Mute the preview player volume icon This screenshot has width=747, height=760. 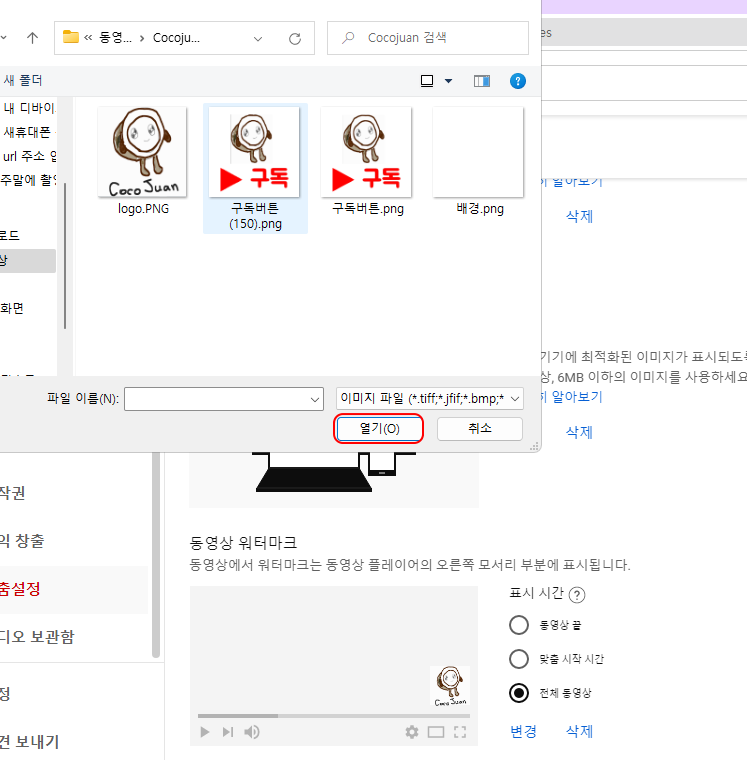pyautogui.click(x=252, y=732)
